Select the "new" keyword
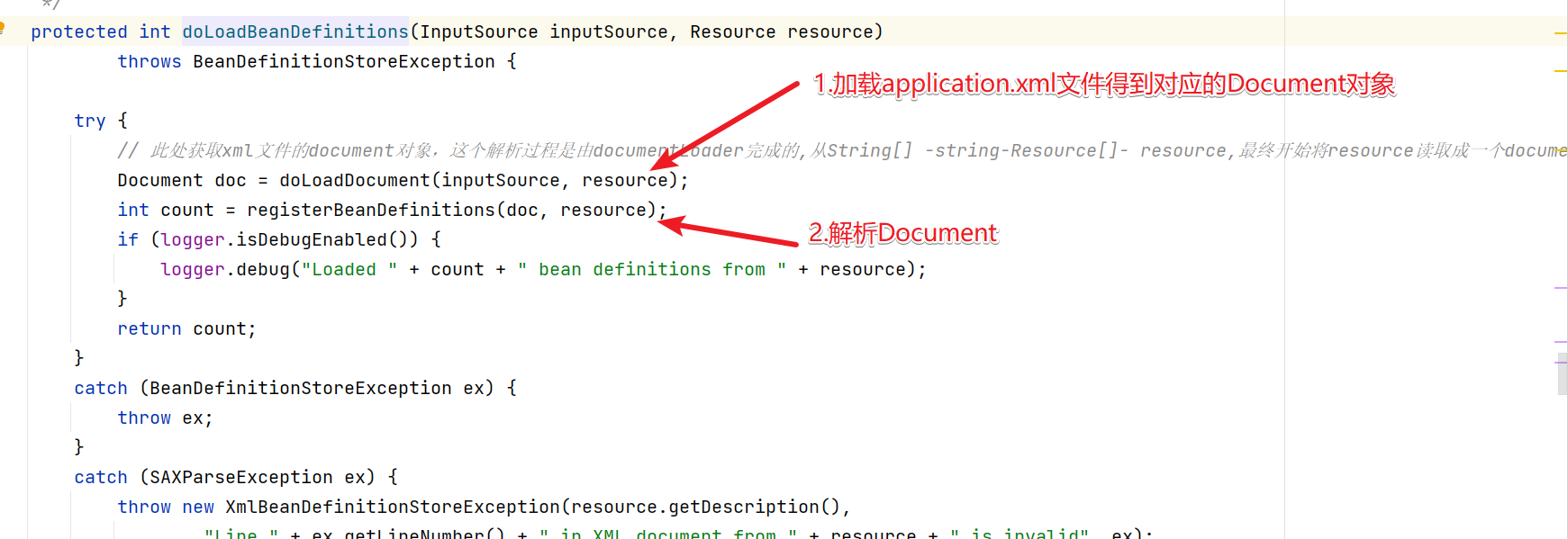Screen dimensions: 1568x539 coord(198,507)
